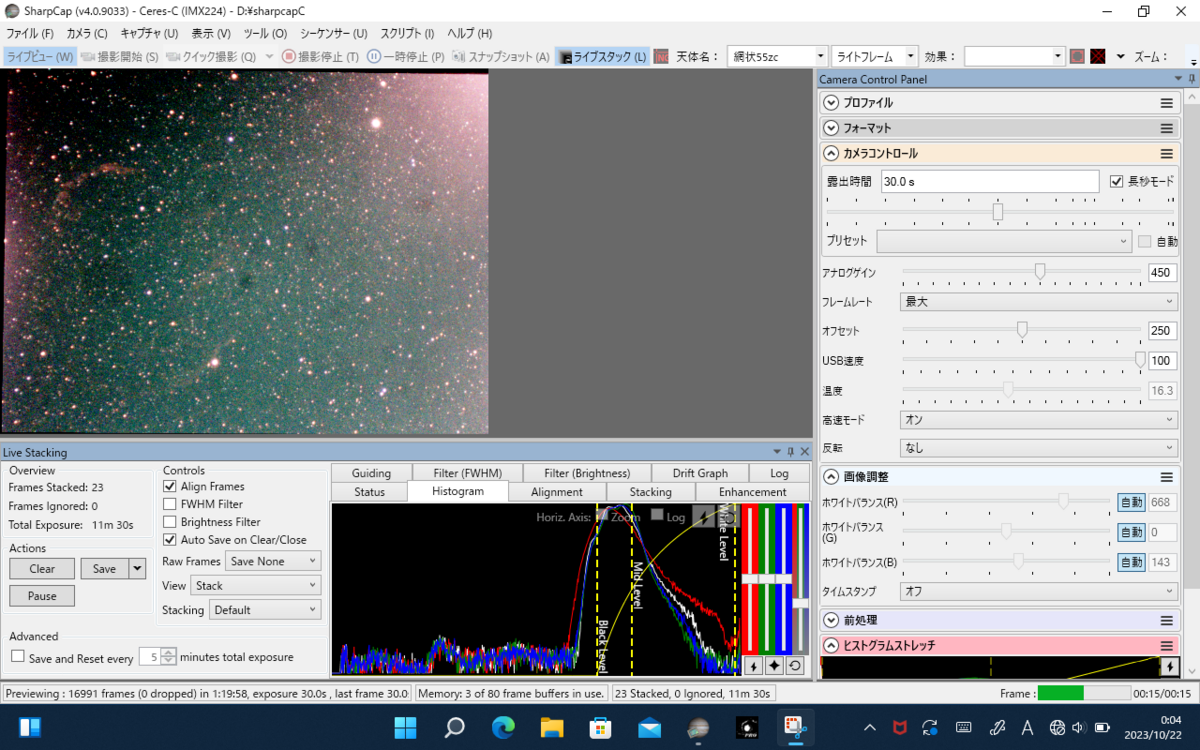Click the lightning auto-stretch button under color sliders
The height and width of the screenshot is (750, 1200).
[x=752, y=666]
